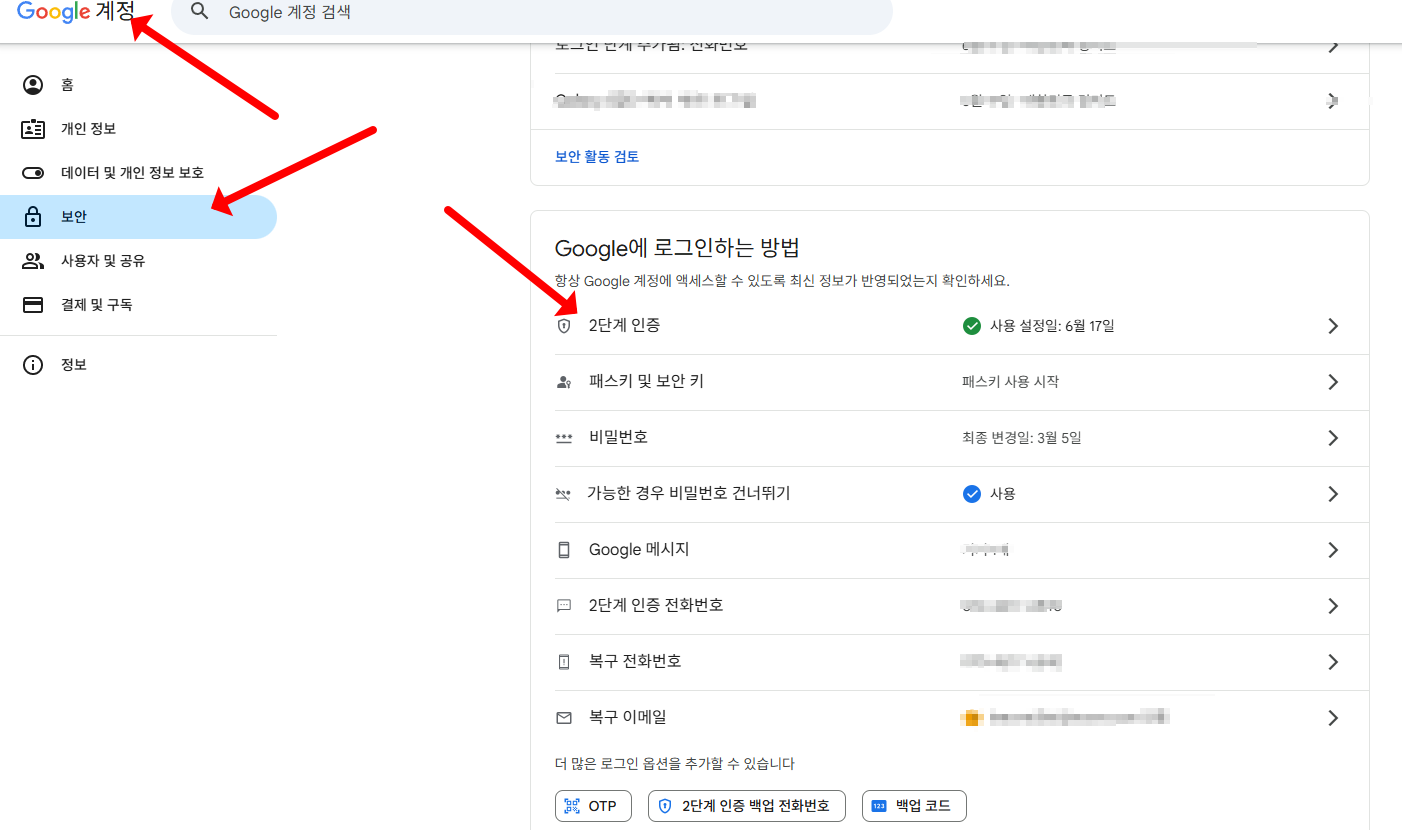Image resolution: width=1402 pixels, height=830 pixels.
Task: Click the 홈 profile icon
Action: (x=33, y=85)
